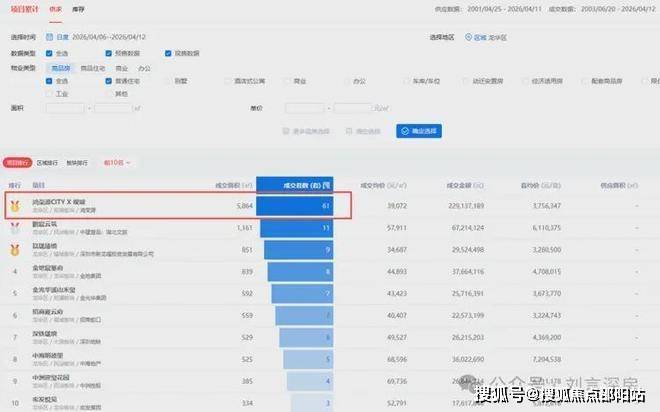Click the blue 确定选择 button
This screenshot has height=412, width=660.
pos(417,130)
